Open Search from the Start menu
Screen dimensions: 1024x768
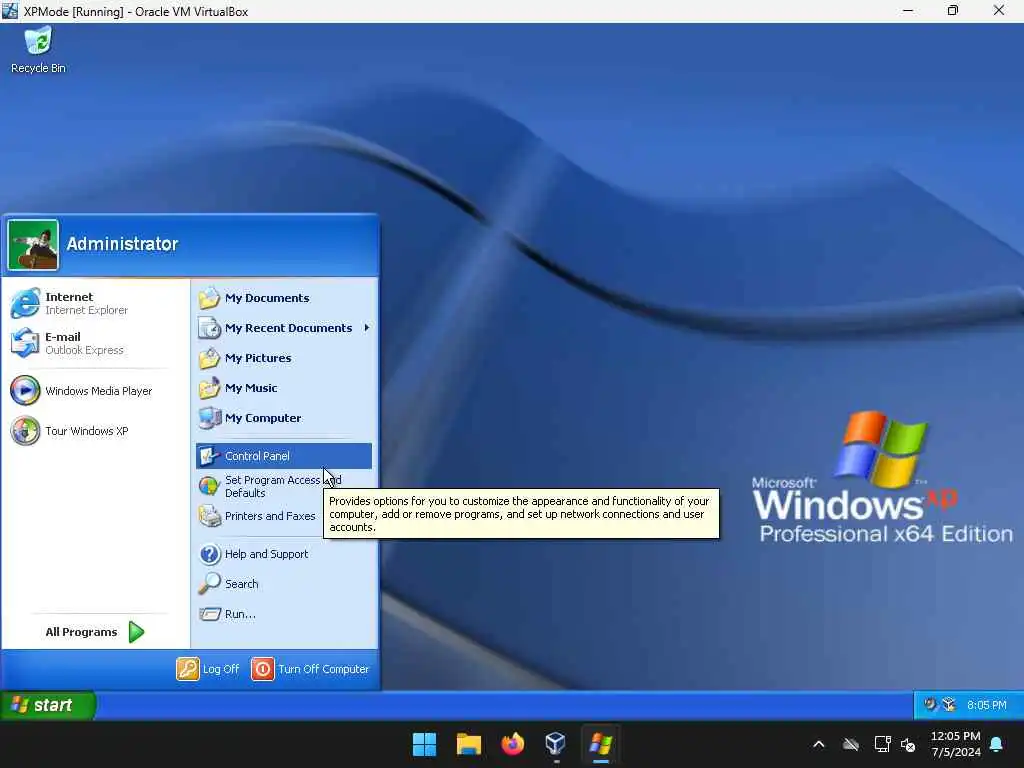tap(229, 584)
